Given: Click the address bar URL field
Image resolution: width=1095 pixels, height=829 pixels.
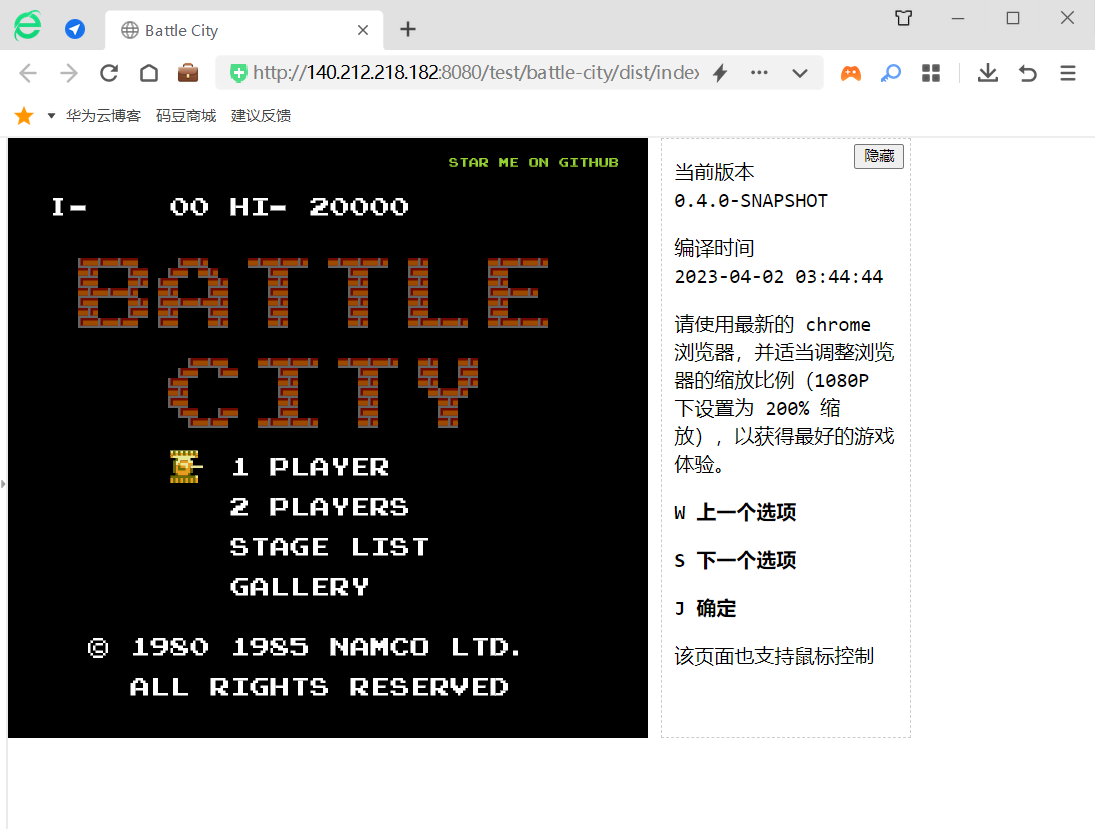Looking at the screenshot, I should click(x=475, y=73).
